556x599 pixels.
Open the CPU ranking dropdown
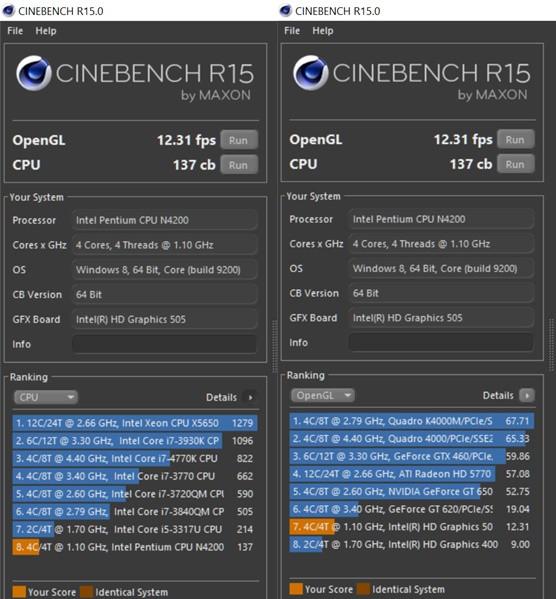[x=46, y=397]
